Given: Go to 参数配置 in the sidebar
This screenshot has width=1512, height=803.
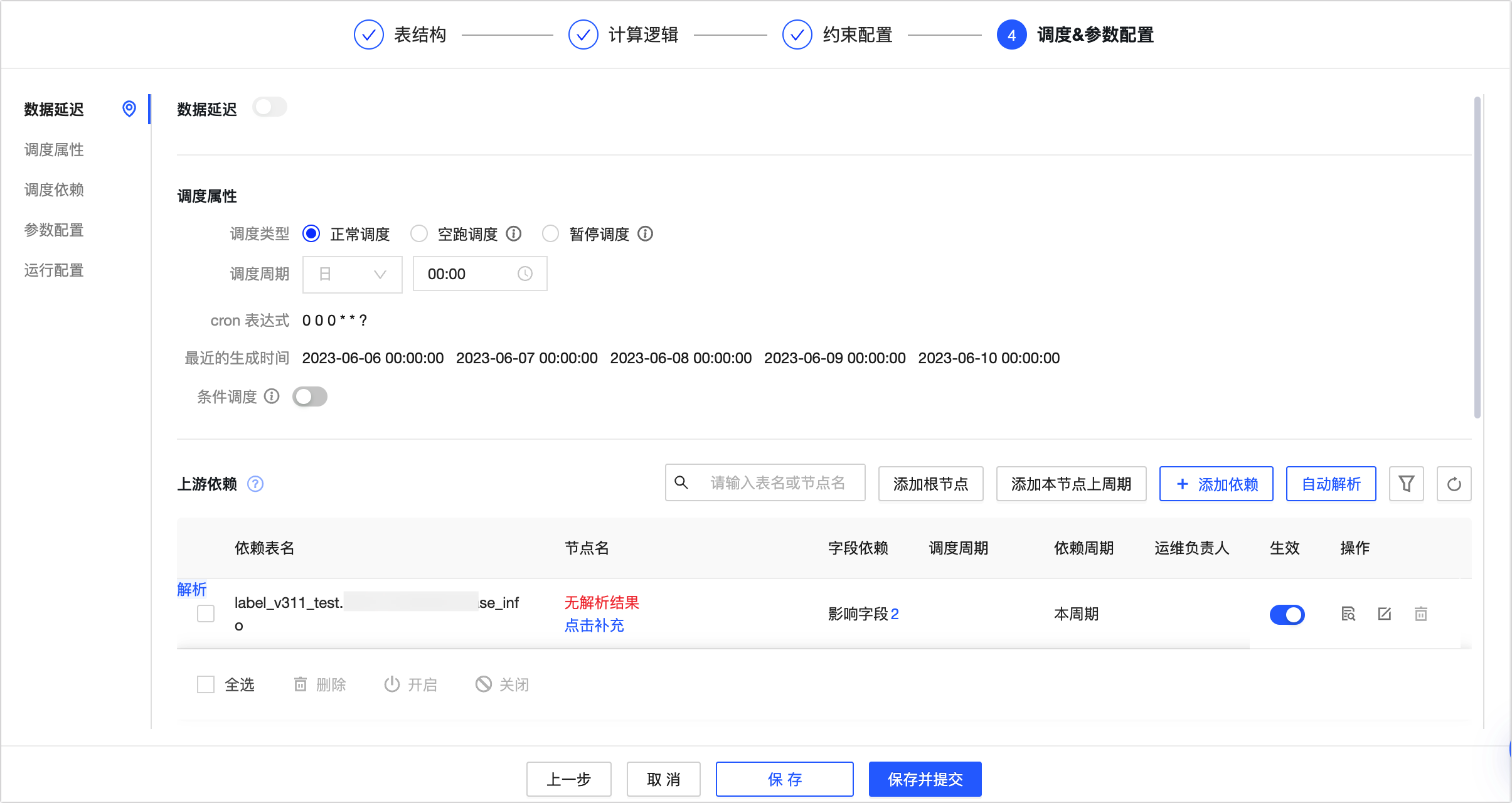Looking at the screenshot, I should [x=54, y=230].
